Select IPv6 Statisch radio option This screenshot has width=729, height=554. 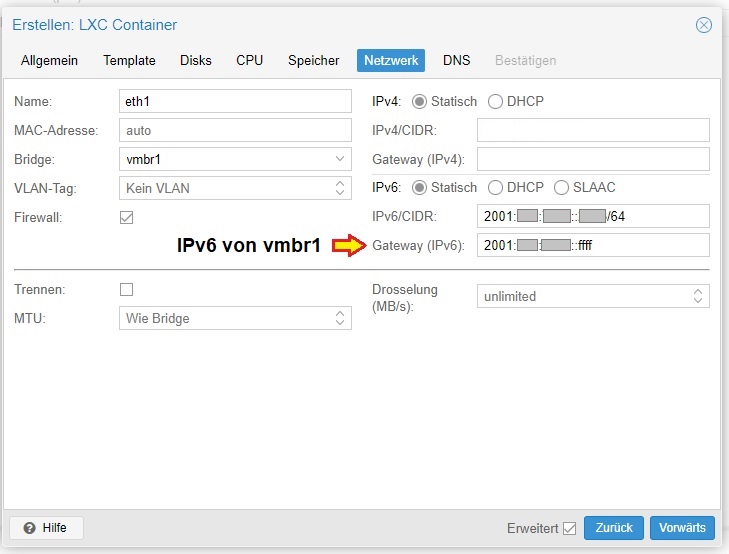tap(420, 188)
